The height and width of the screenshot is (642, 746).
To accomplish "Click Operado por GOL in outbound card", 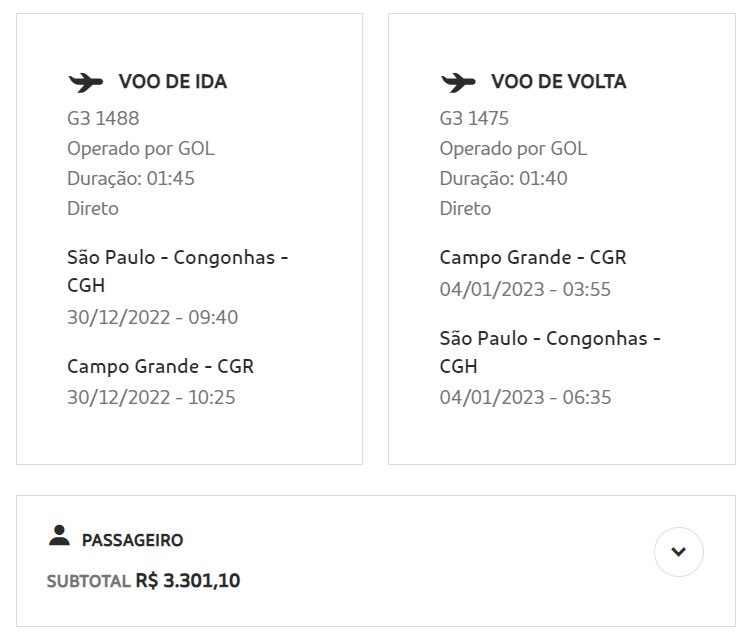I will click(141, 148).
